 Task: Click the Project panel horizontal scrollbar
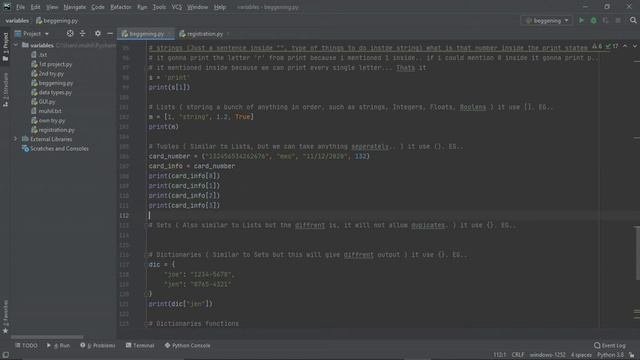tap(47, 337)
